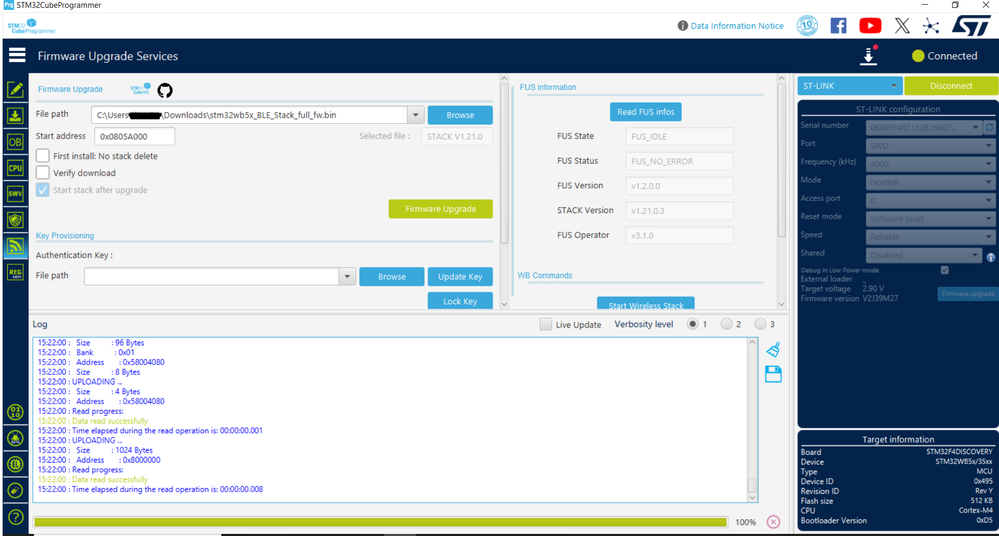This screenshot has width=999, height=536.
Task: Click the link-shaped round sidebar icon
Action: 15,490
